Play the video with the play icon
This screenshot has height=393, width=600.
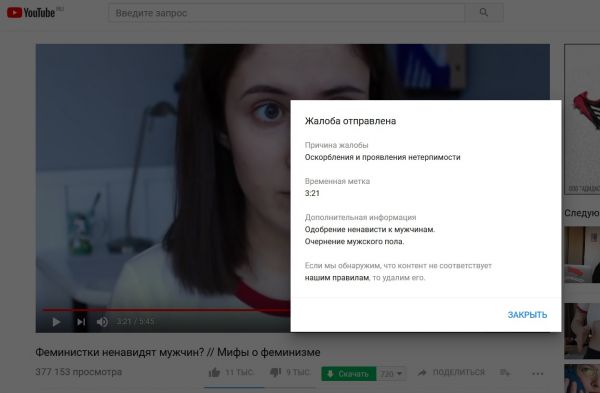tap(56, 322)
